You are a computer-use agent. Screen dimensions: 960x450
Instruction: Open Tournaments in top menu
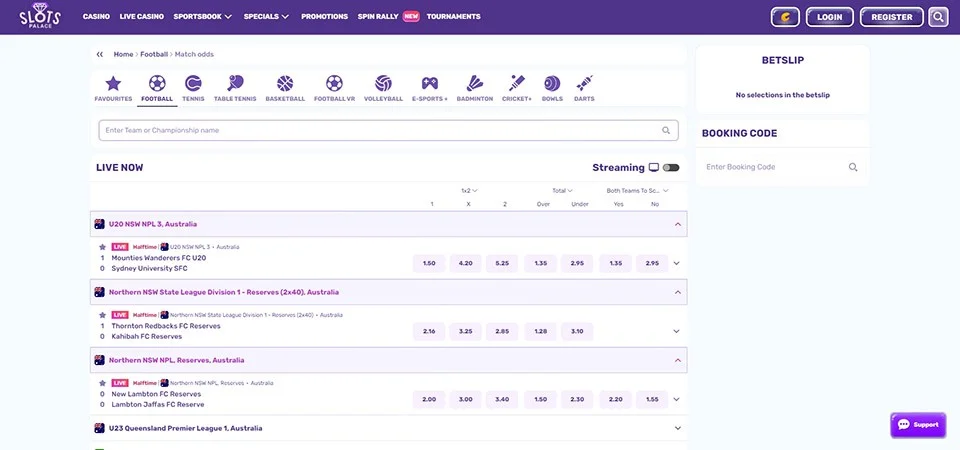pos(454,17)
